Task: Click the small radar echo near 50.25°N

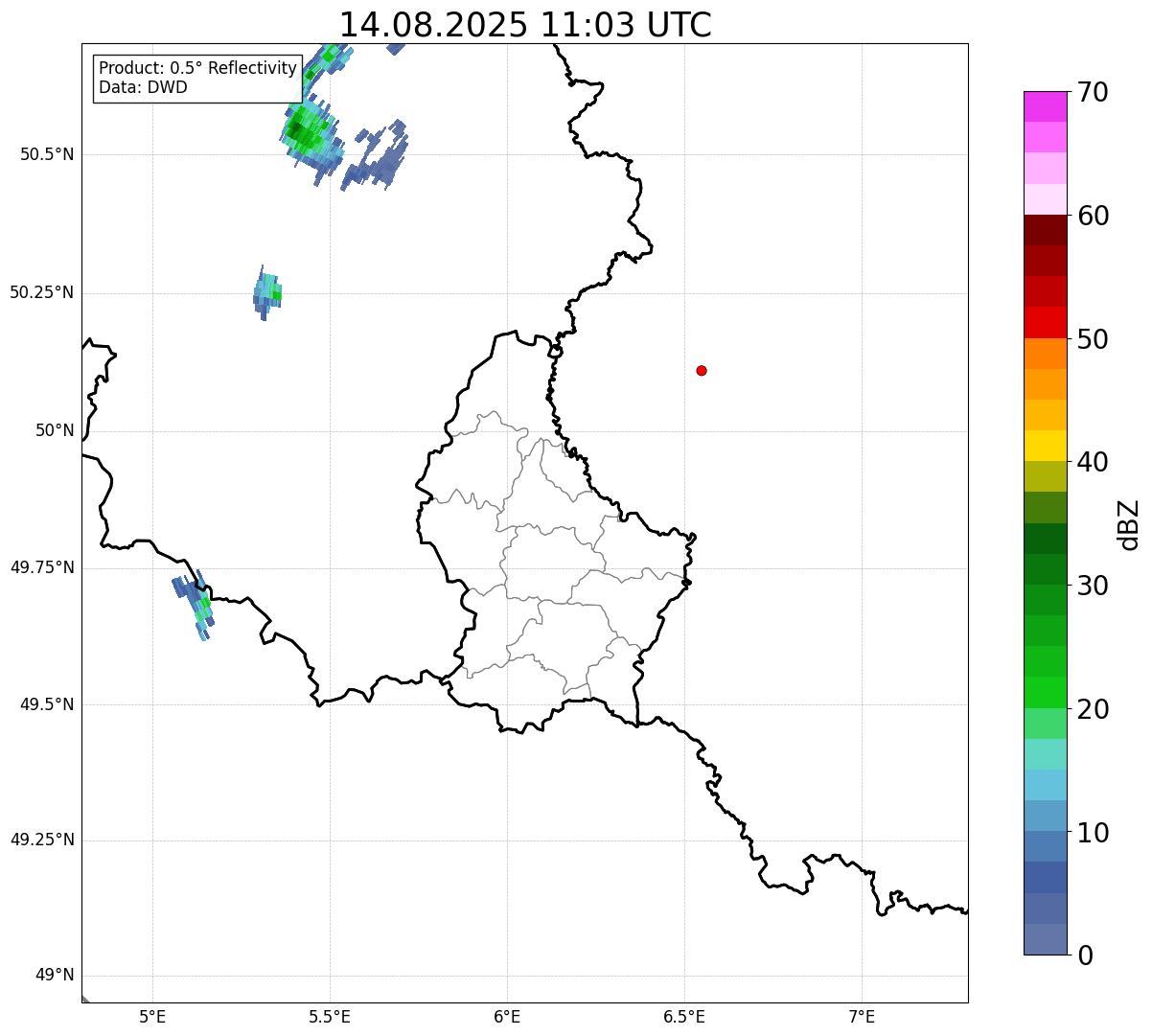Action: [x=267, y=292]
